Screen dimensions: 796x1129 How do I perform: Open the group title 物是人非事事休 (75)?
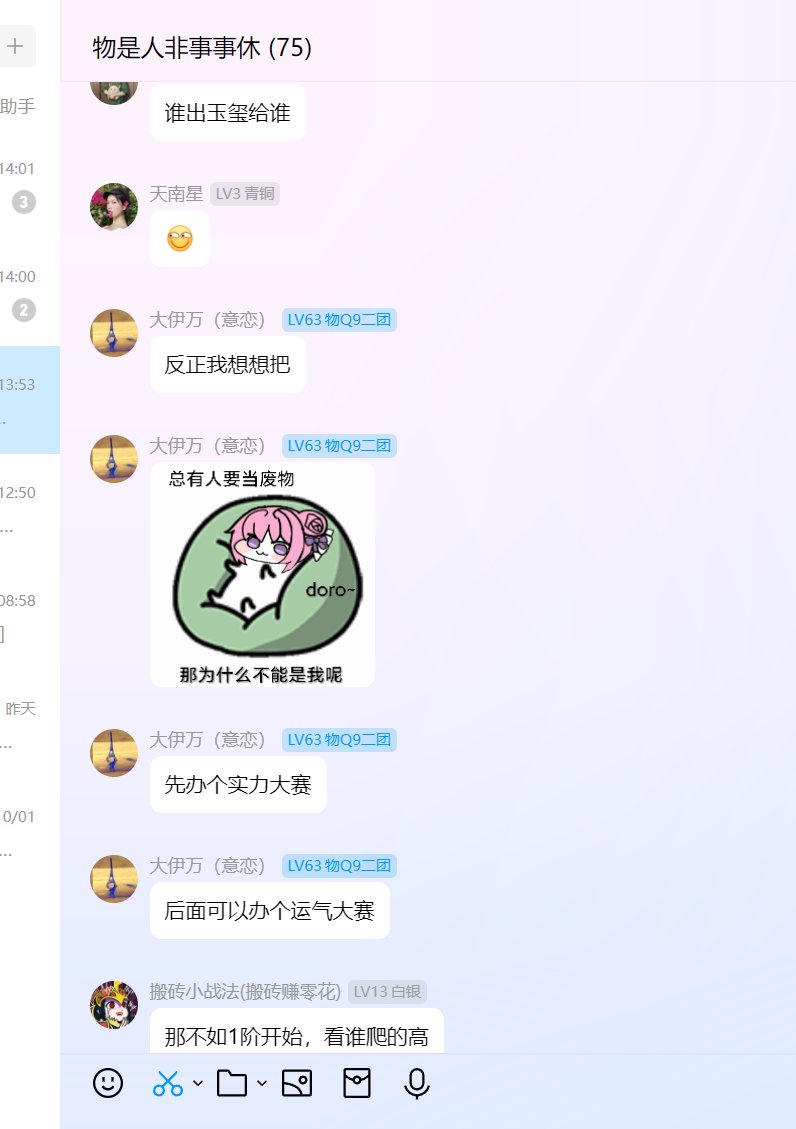click(202, 48)
